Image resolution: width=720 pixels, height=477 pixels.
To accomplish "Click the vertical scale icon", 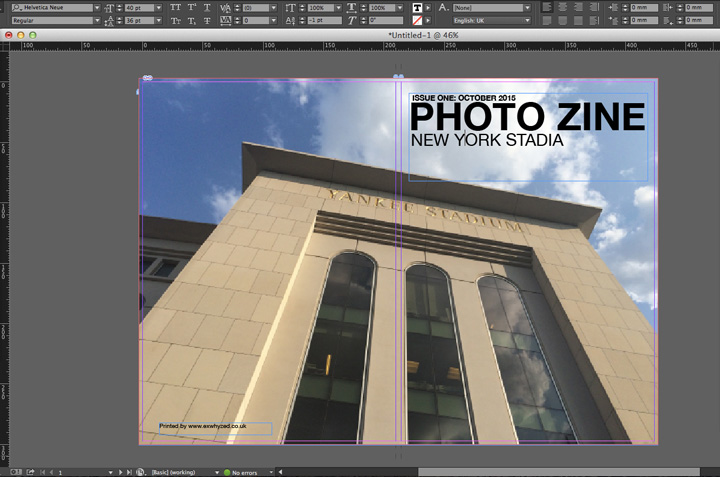I will [x=290, y=7].
